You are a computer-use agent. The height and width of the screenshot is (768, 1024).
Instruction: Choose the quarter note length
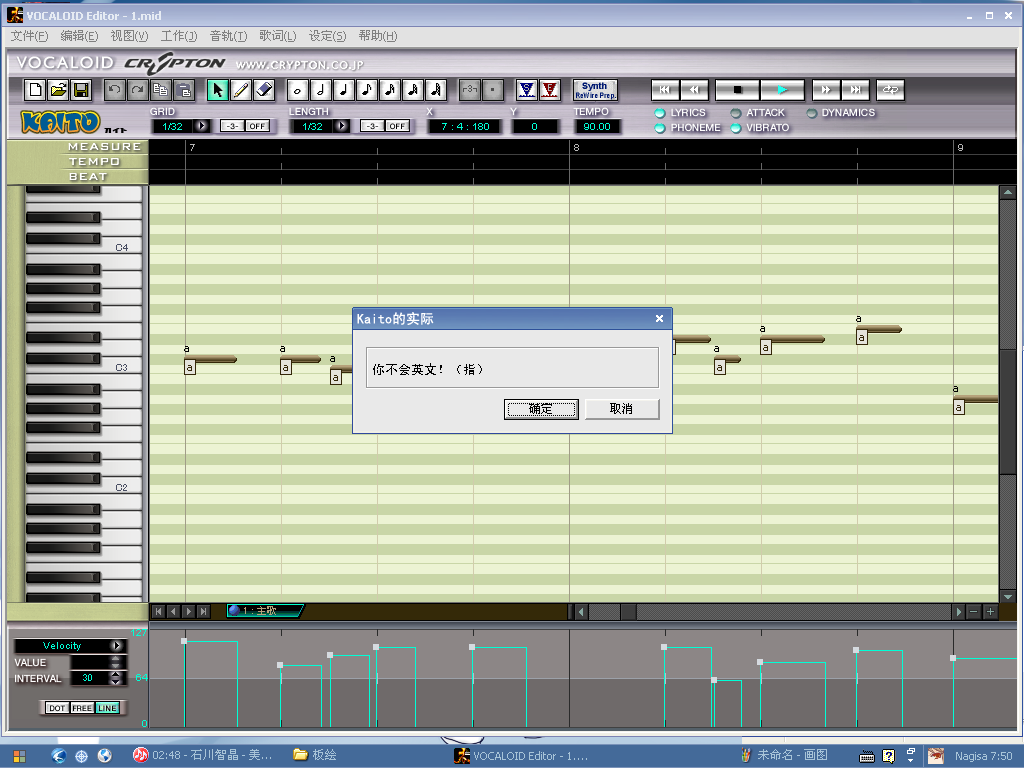pyautogui.click(x=344, y=90)
